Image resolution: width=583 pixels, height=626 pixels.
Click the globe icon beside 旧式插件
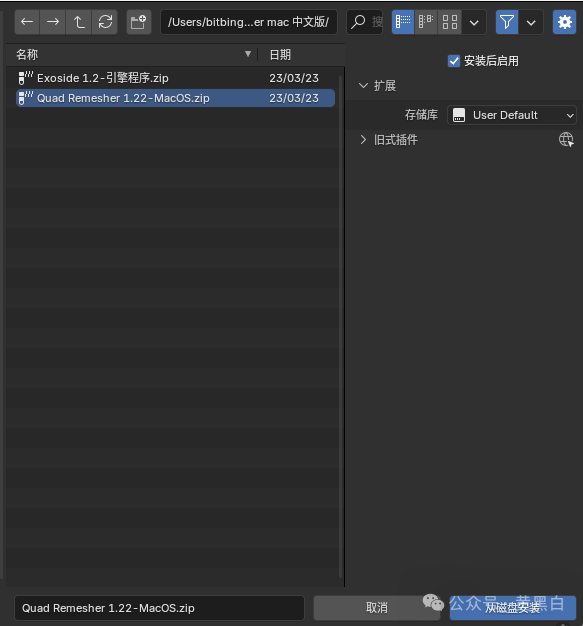(x=566, y=140)
